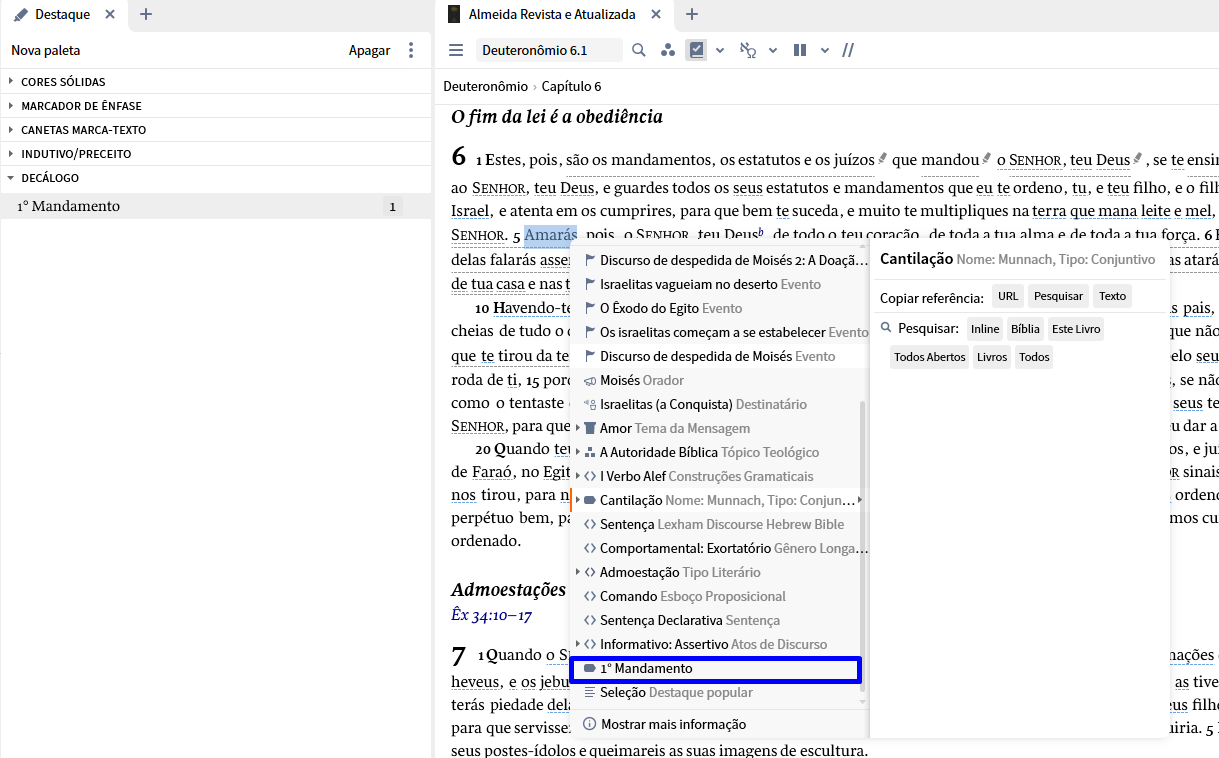Open the resource panel hamburger menu
This screenshot has height=758, width=1219.
coord(456,50)
